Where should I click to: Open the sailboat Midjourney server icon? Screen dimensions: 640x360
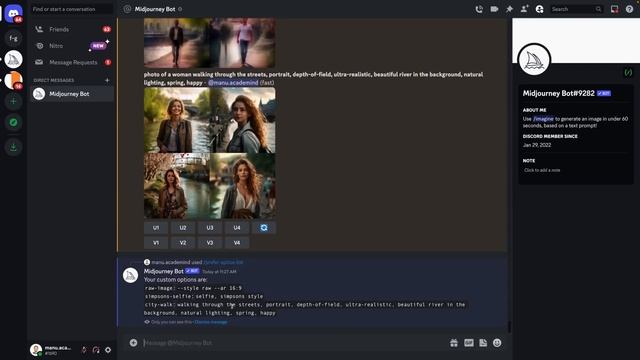tap(13, 60)
